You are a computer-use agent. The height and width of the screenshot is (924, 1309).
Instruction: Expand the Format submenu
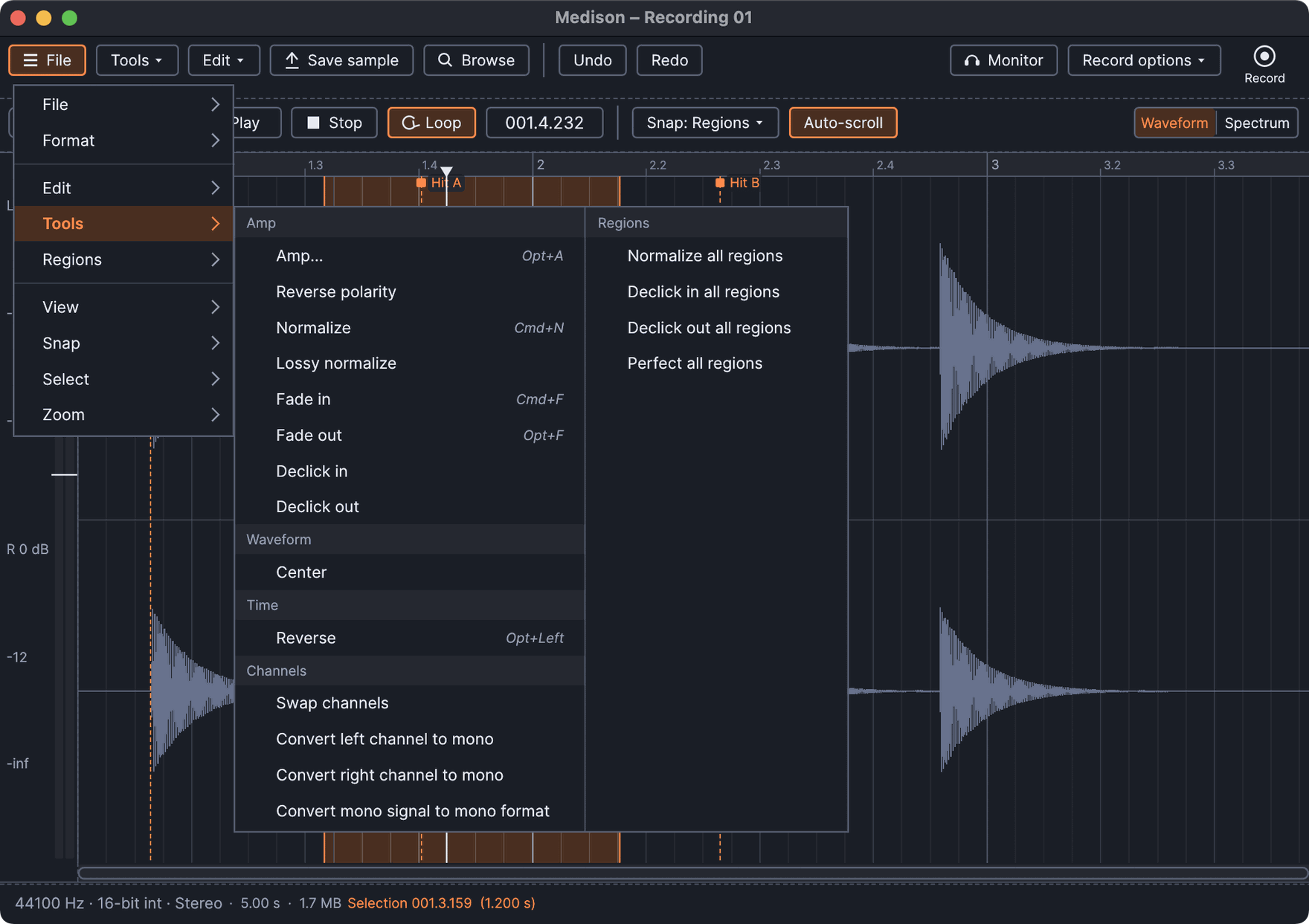pos(123,140)
